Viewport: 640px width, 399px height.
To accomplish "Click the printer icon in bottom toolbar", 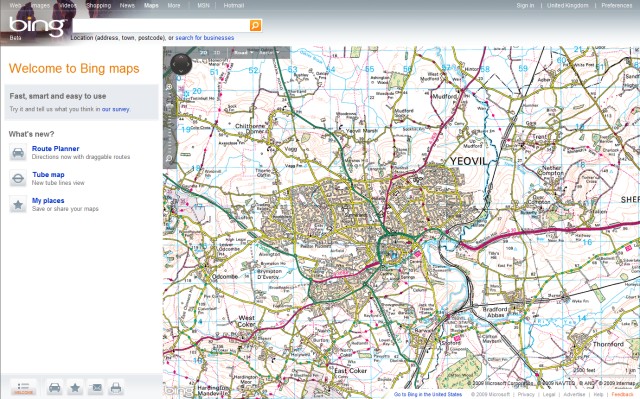I will (x=116, y=387).
